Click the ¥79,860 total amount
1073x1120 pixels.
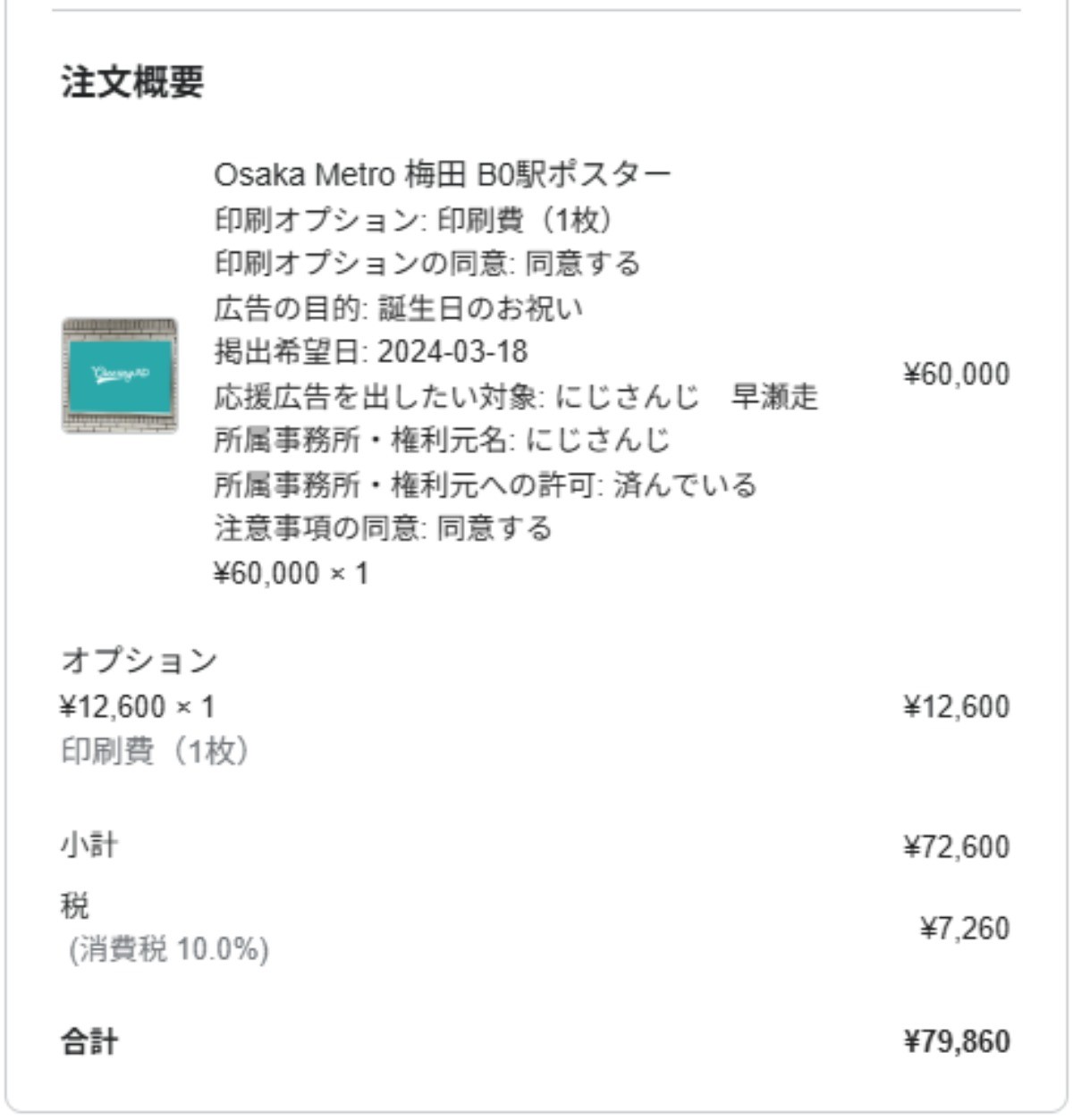(x=956, y=1041)
